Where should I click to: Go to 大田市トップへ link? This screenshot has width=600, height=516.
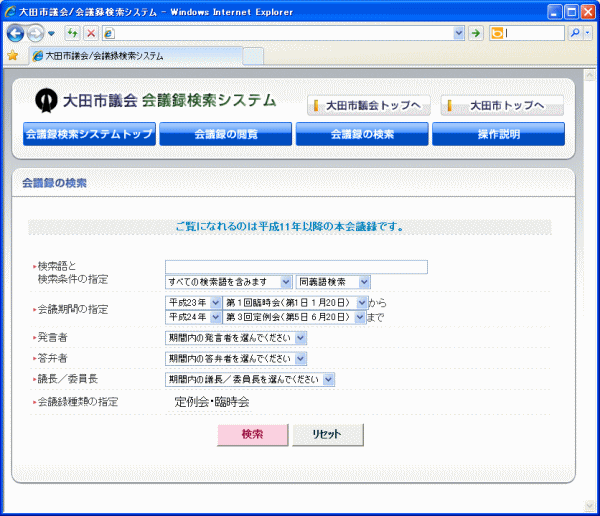[x=502, y=105]
